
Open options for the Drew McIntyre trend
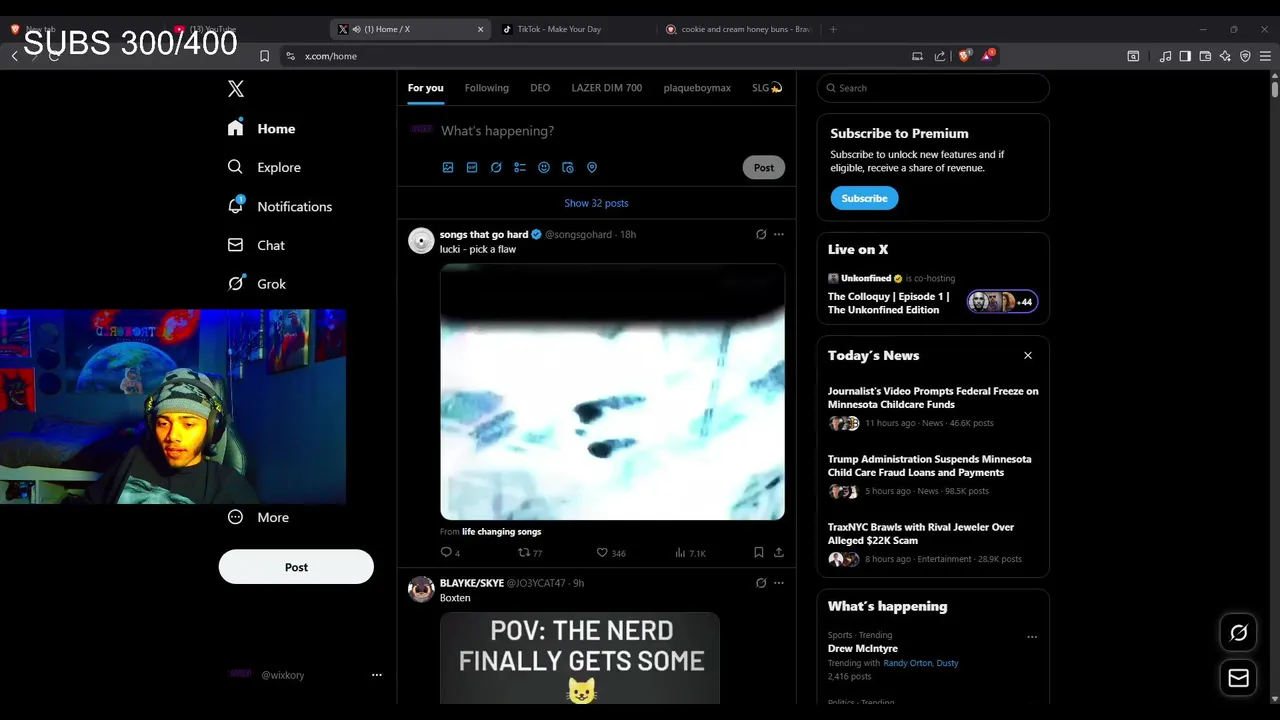[1032, 637]
